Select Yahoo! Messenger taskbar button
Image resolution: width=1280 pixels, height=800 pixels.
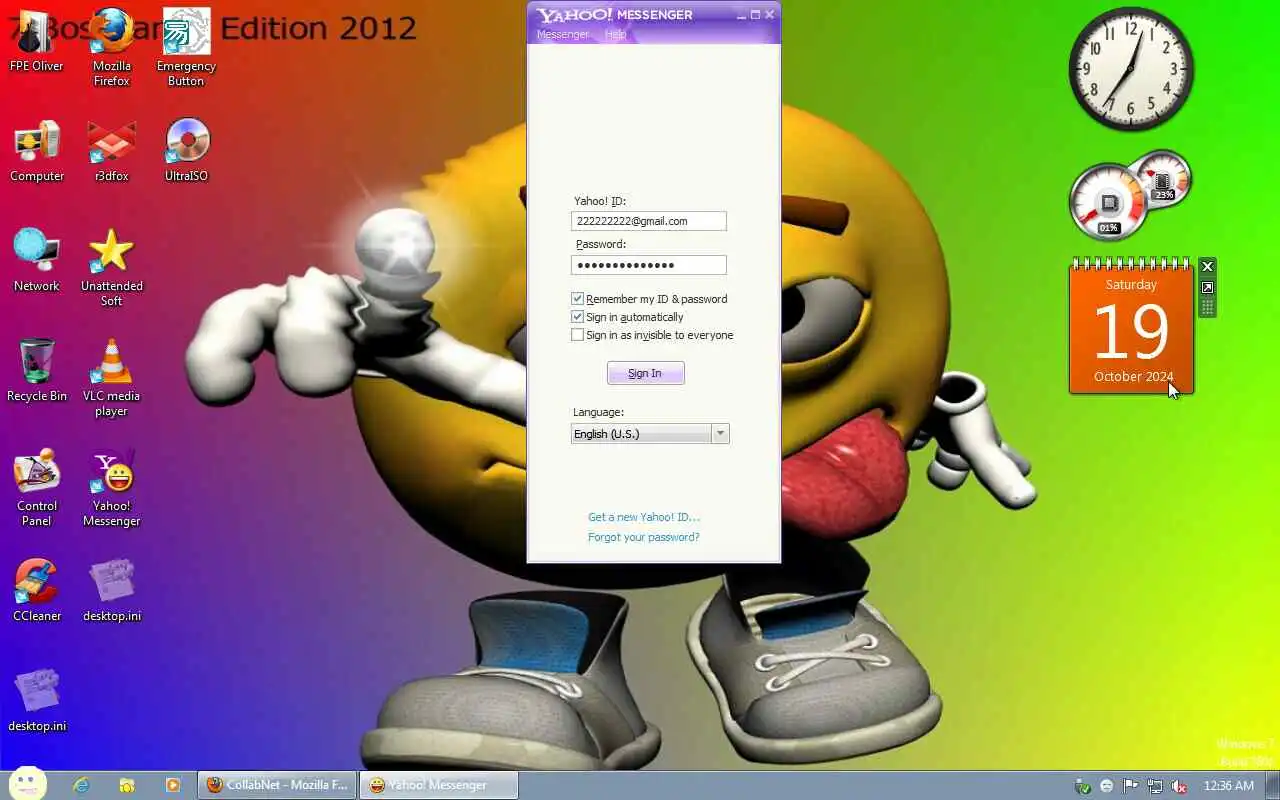click(439, 785)
